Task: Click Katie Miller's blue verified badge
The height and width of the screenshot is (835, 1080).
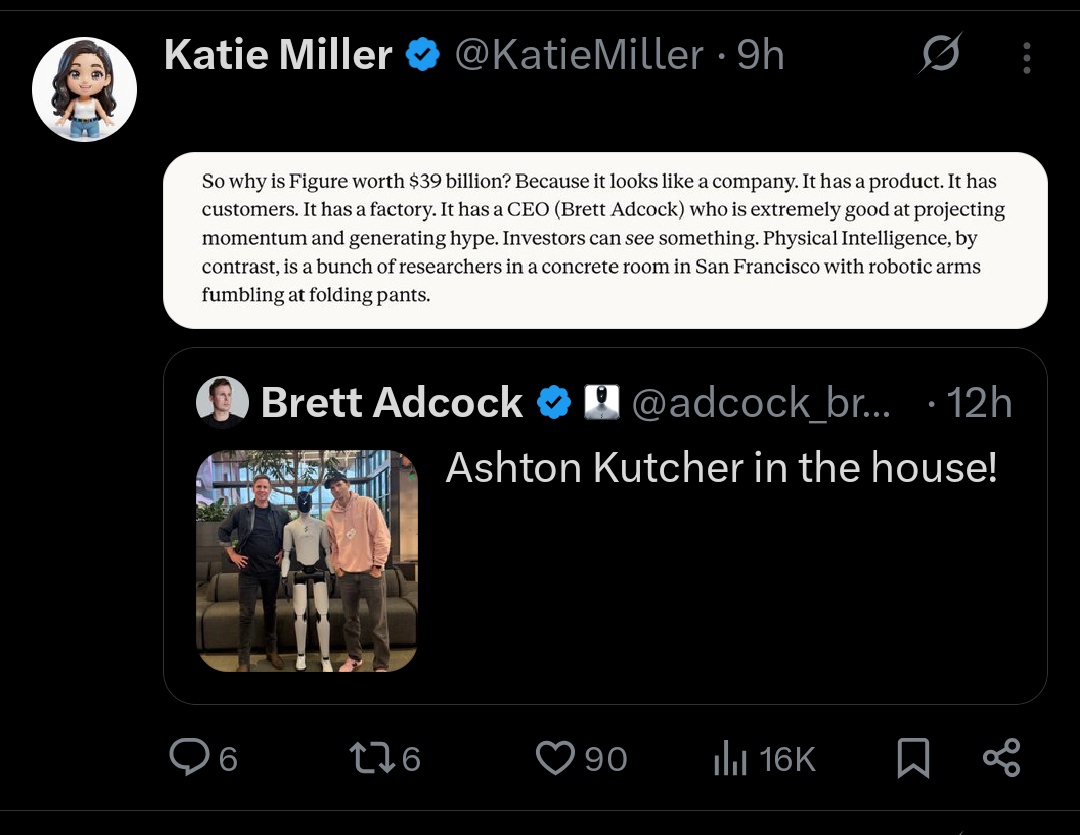Action: point(423,56)
